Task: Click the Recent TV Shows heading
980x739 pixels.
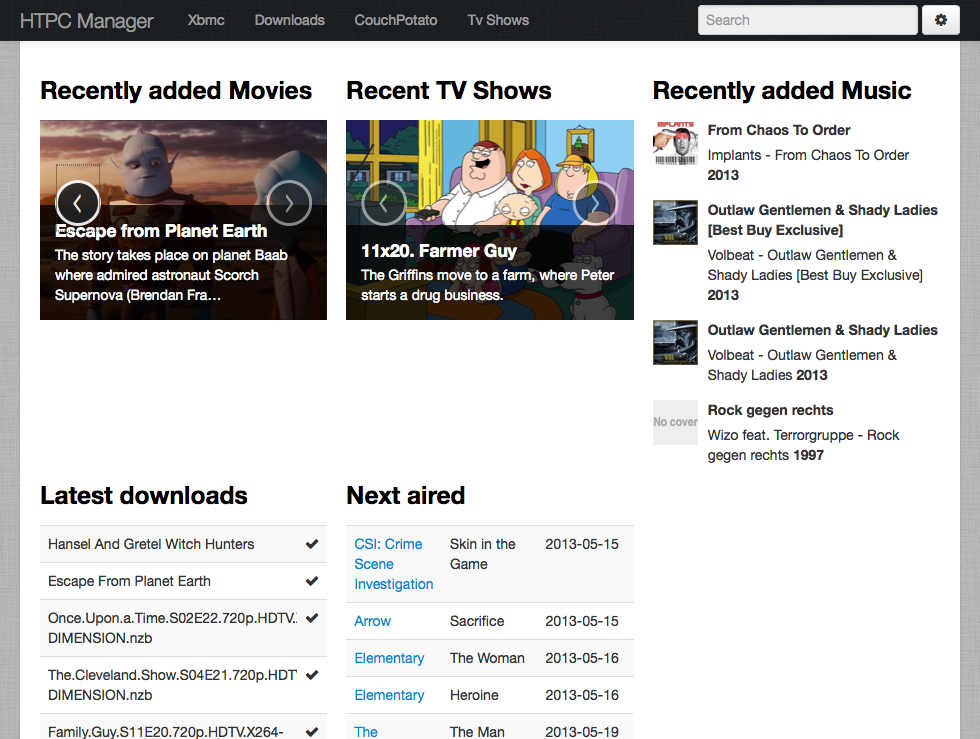Action: [449, 91]
